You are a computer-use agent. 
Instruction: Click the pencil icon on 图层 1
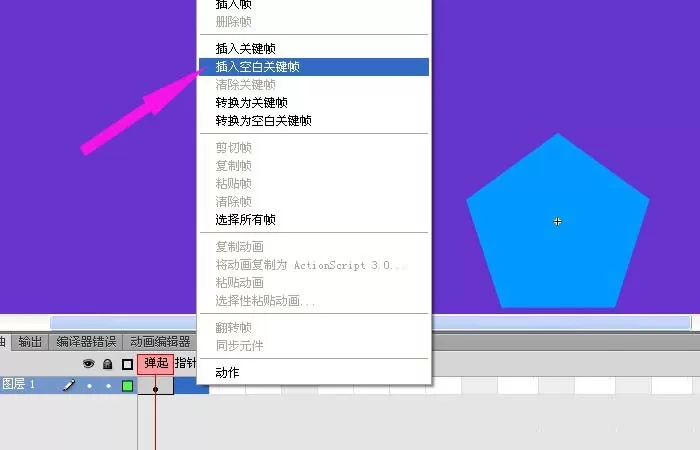pyautogui.click(x=69, y=385)
